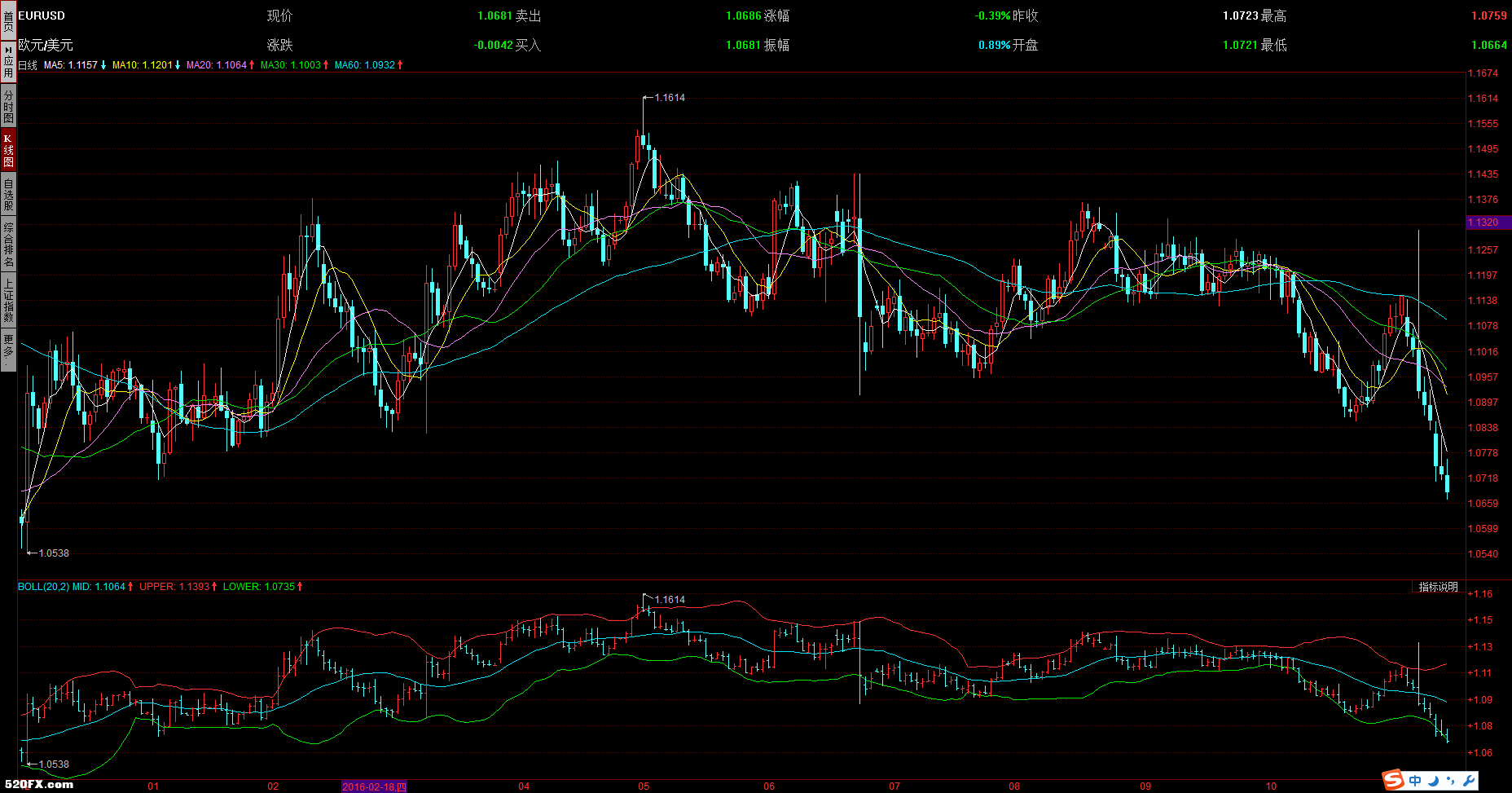Click the highlighted 2016-02-18 date marker
The width and height of the screenshot is (1512, 793).
coord(374,786)
